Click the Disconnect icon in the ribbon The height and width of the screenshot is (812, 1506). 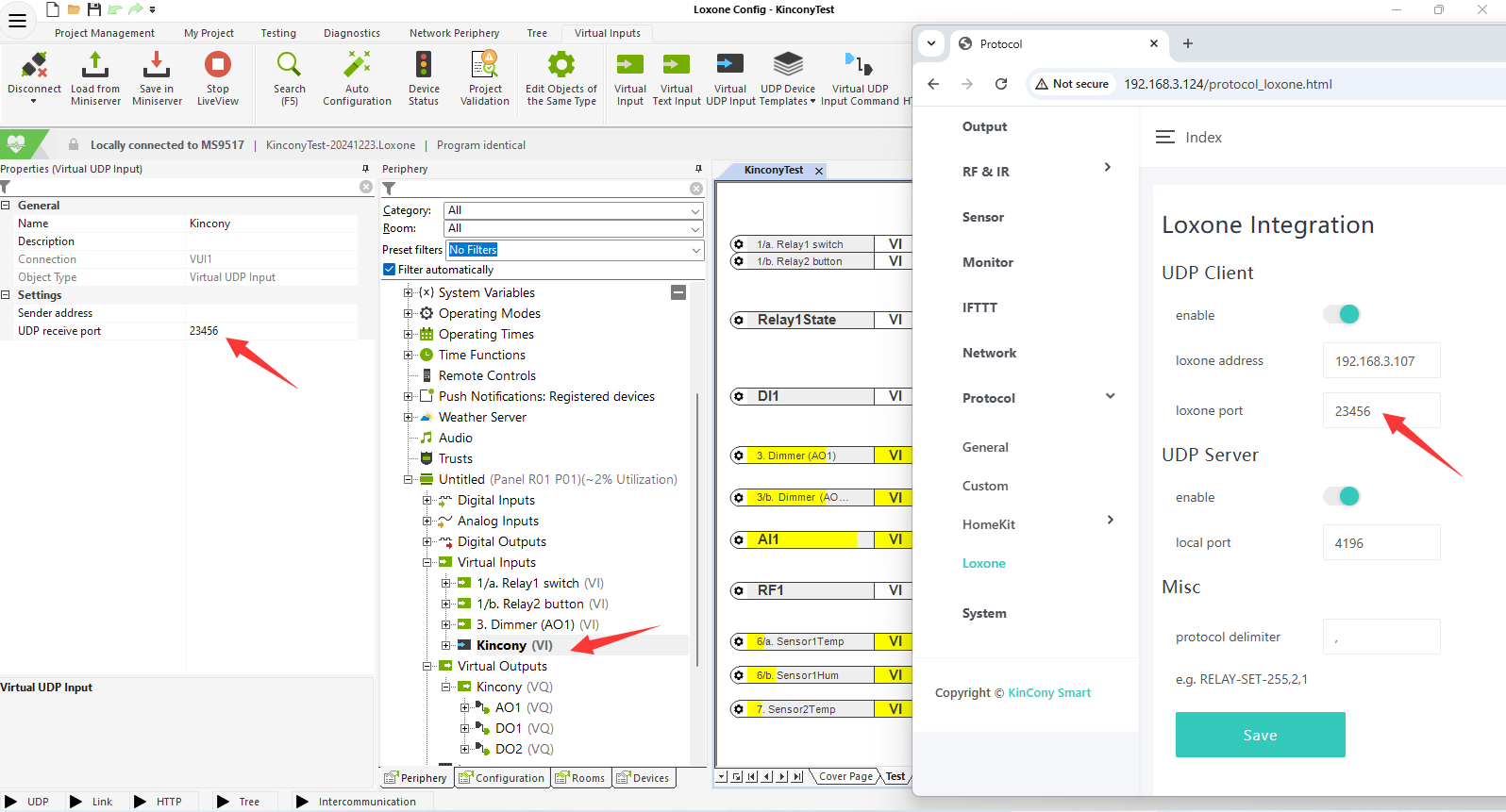(34, 66)
